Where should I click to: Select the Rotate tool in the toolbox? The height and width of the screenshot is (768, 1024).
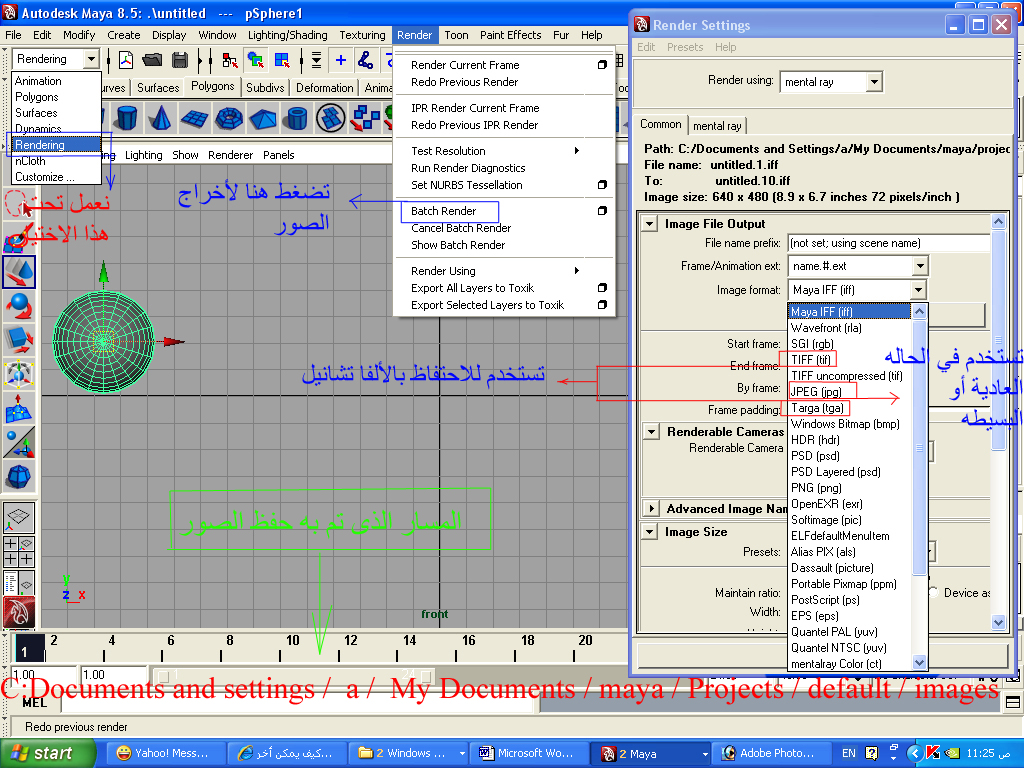coord(19,306)
